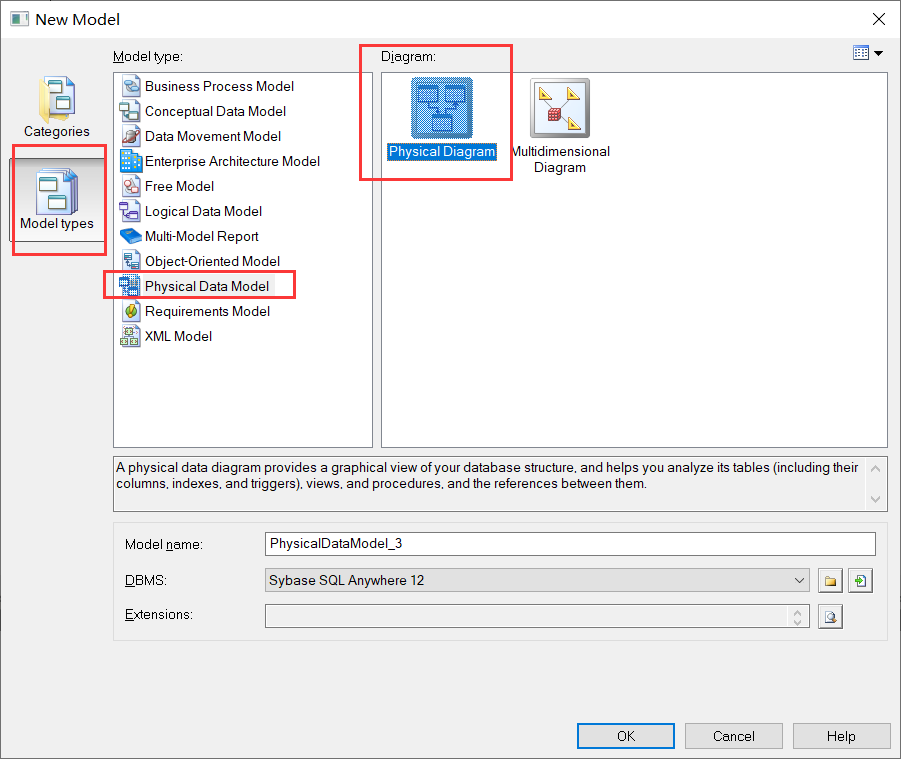Open the diagram view options arrow
Viewport: 901px width, 759px height.
pos(879,53)
